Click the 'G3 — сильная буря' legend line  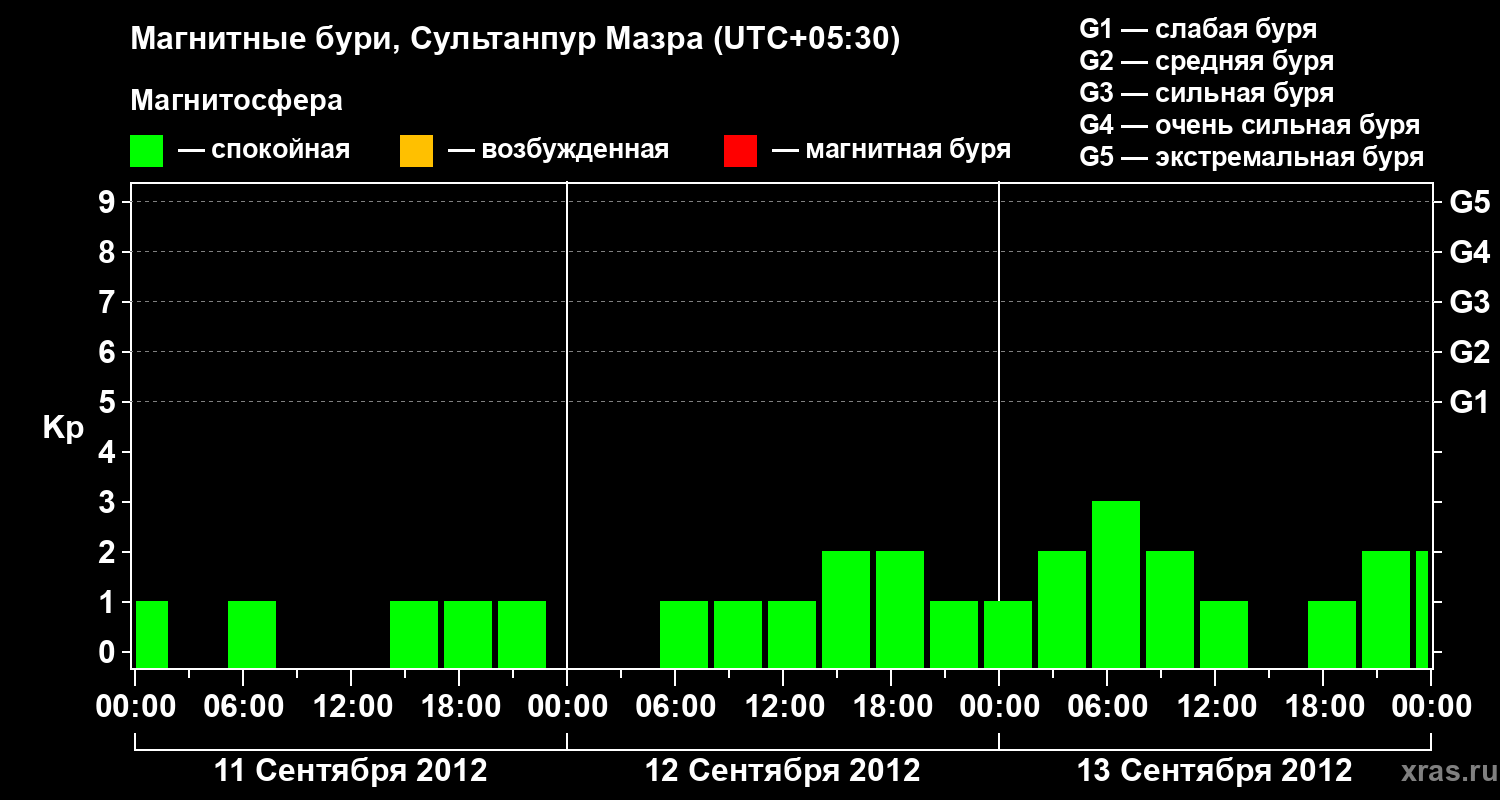click(x=1206, y=93)
